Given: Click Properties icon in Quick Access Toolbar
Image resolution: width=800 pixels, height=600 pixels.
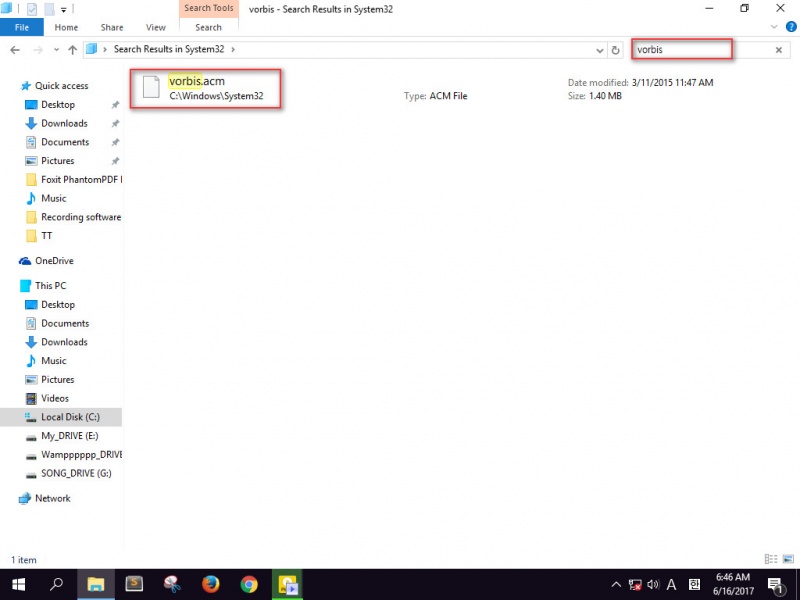Looking at the screenshot, I should pos(32,9).
